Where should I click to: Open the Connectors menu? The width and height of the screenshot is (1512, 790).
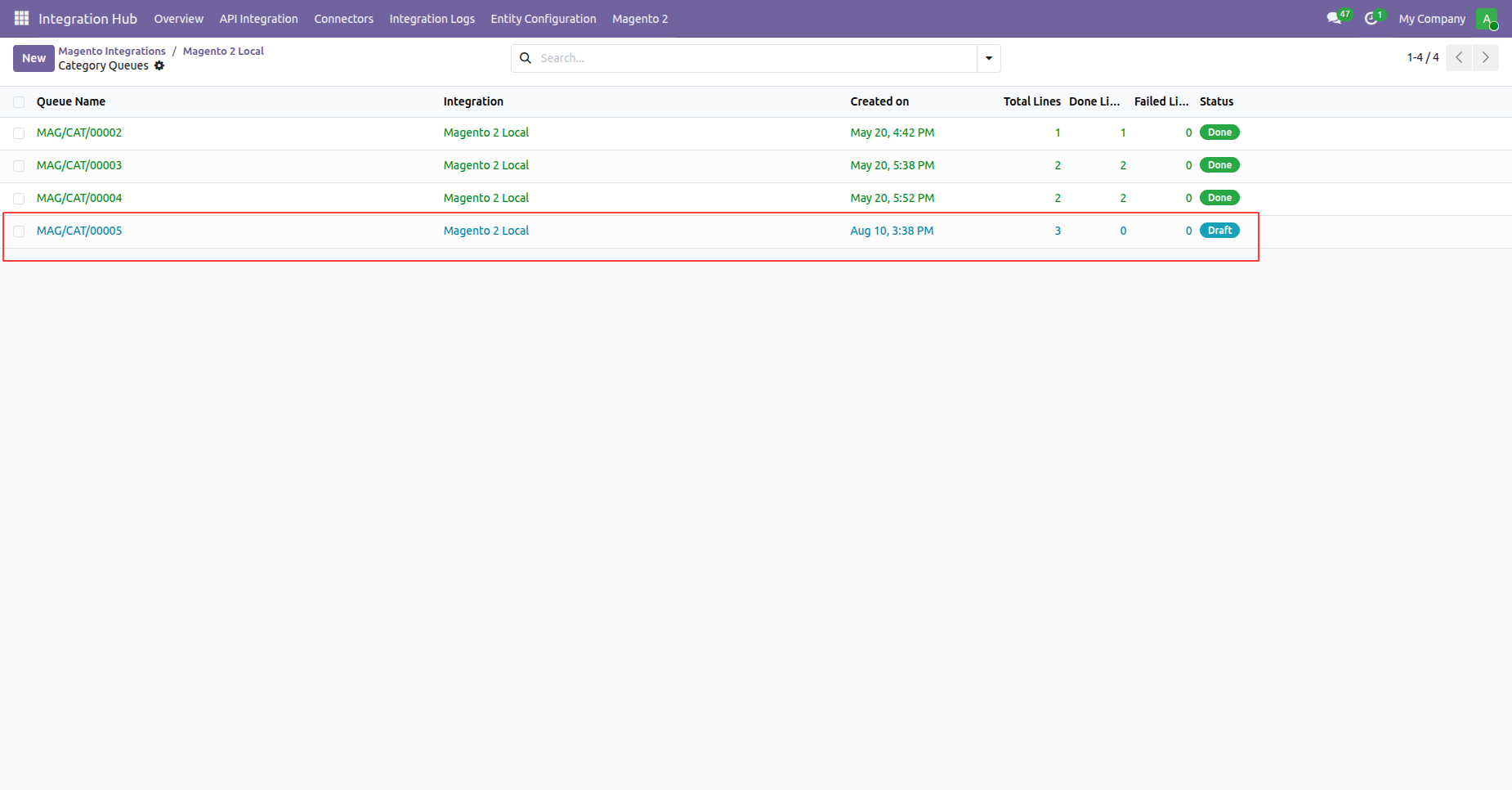(x=343, y=19)
